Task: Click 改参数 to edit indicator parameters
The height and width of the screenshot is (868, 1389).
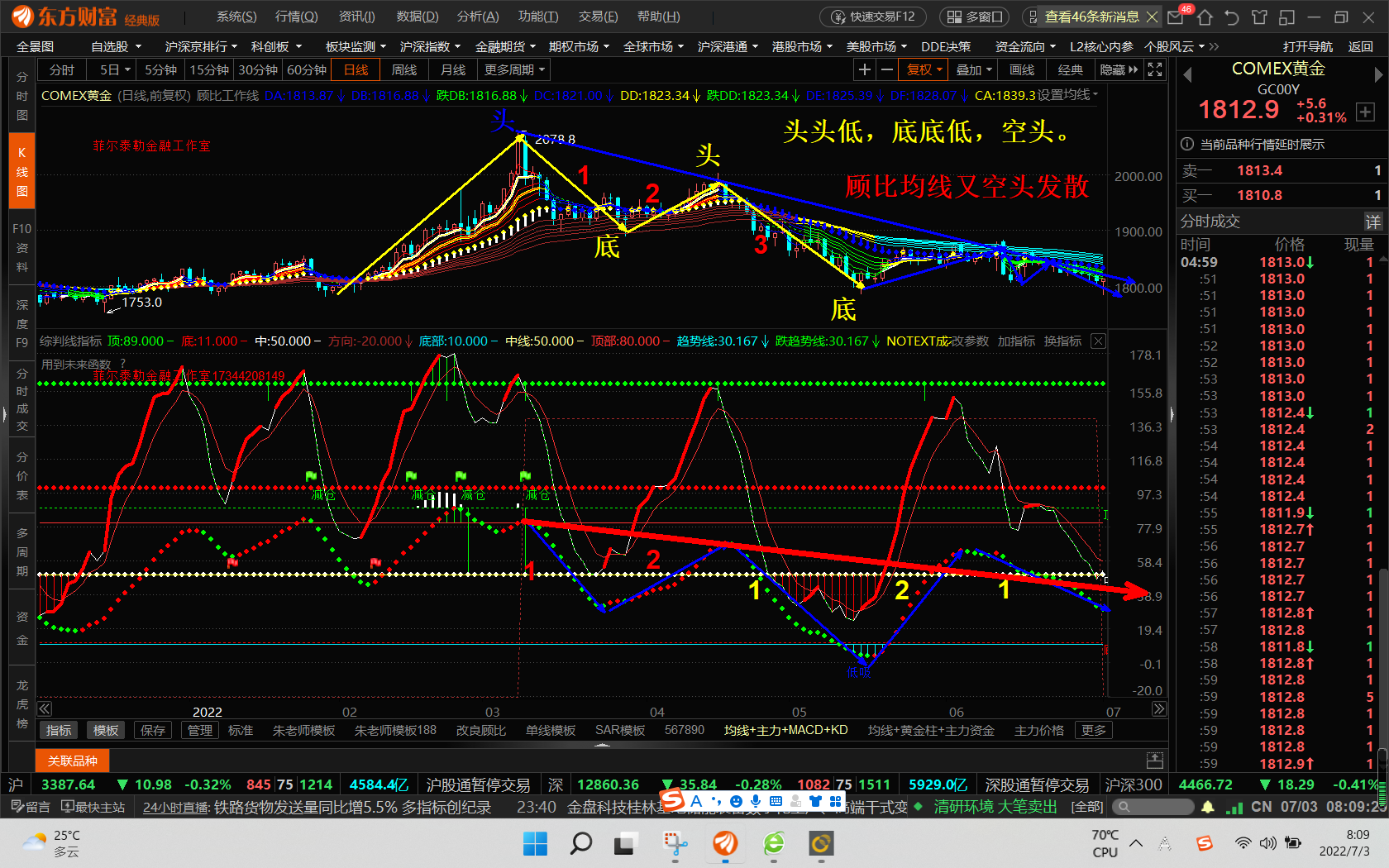Action: (x=970, y=341)
